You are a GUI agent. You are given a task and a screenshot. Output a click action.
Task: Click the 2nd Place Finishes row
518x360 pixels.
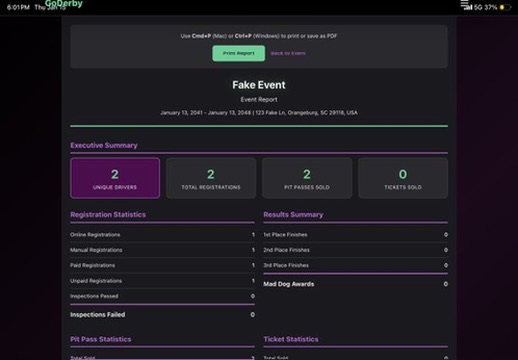pyautogui.click(x=356, y=250)
